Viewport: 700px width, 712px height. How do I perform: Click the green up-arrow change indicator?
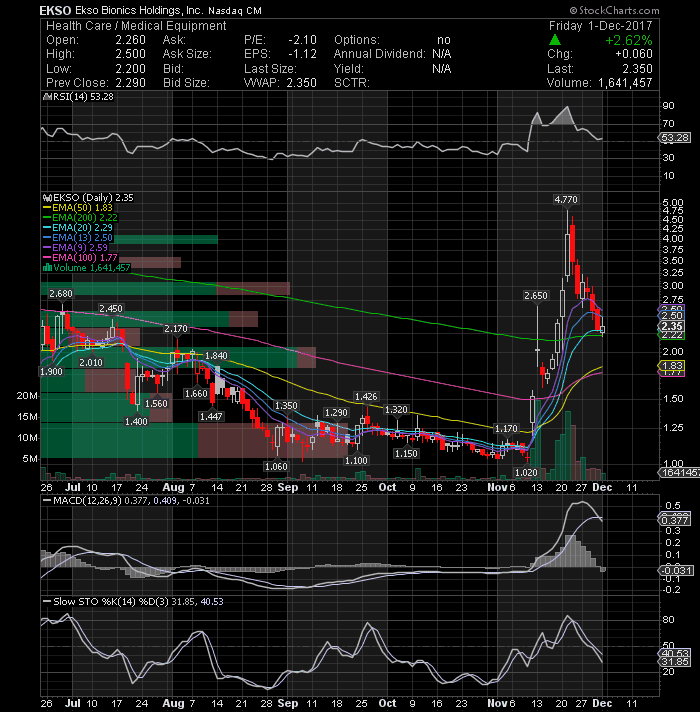555,40
